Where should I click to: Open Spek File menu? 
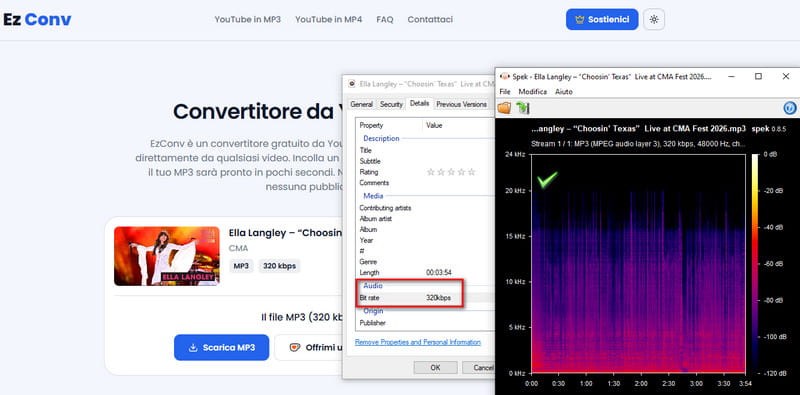[x=505, y=92]
